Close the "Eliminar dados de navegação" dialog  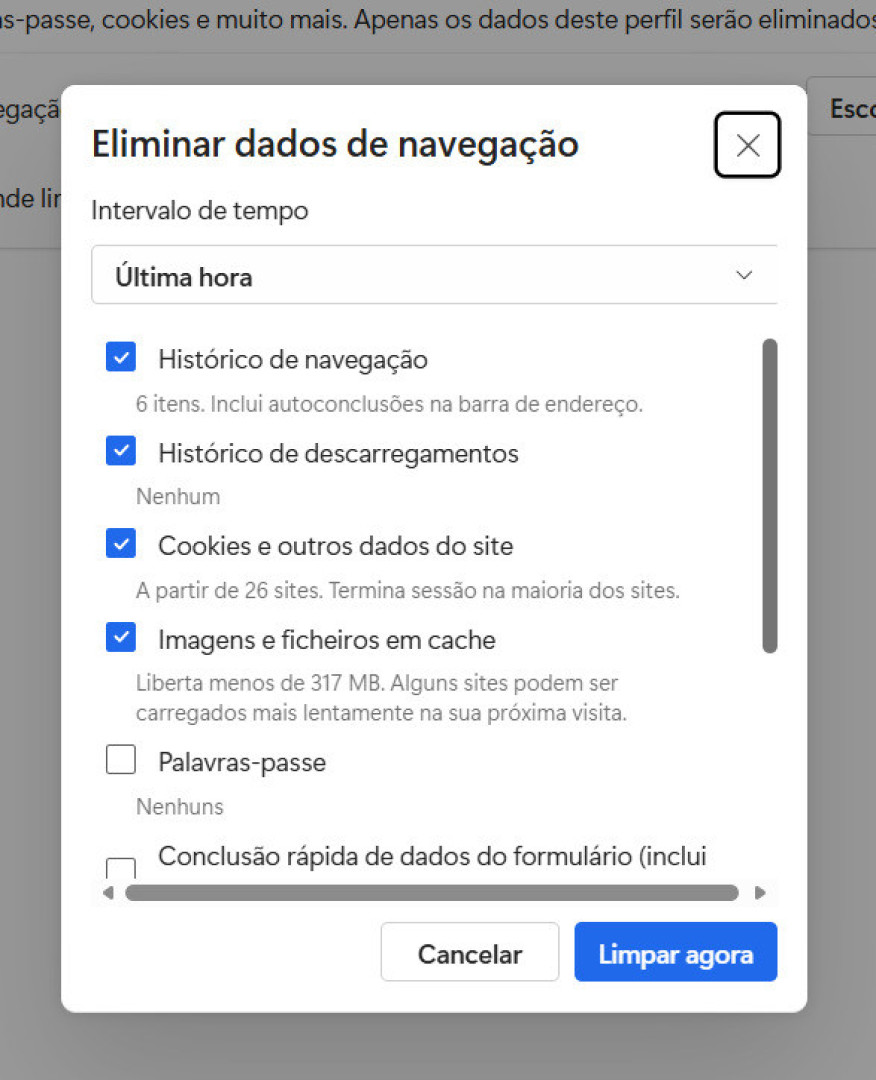coord(747,145)
